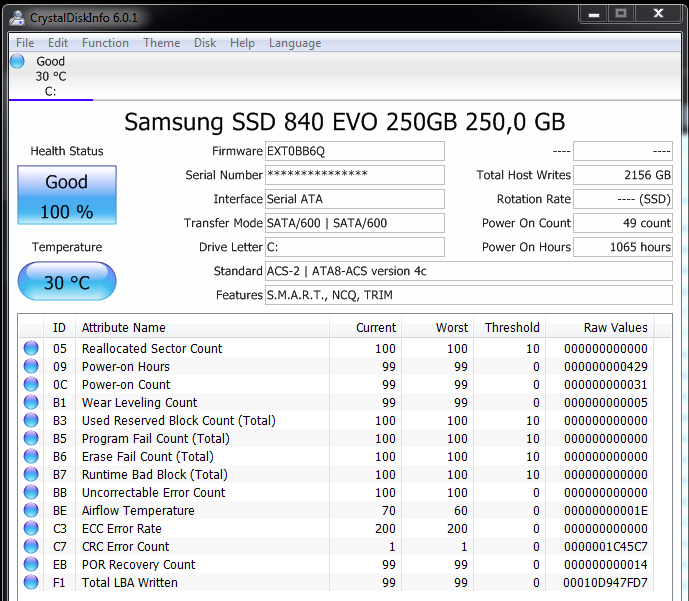689x601 pixels.
Task: Select the Wear Leveling Count attribute name
Action: 140,402
